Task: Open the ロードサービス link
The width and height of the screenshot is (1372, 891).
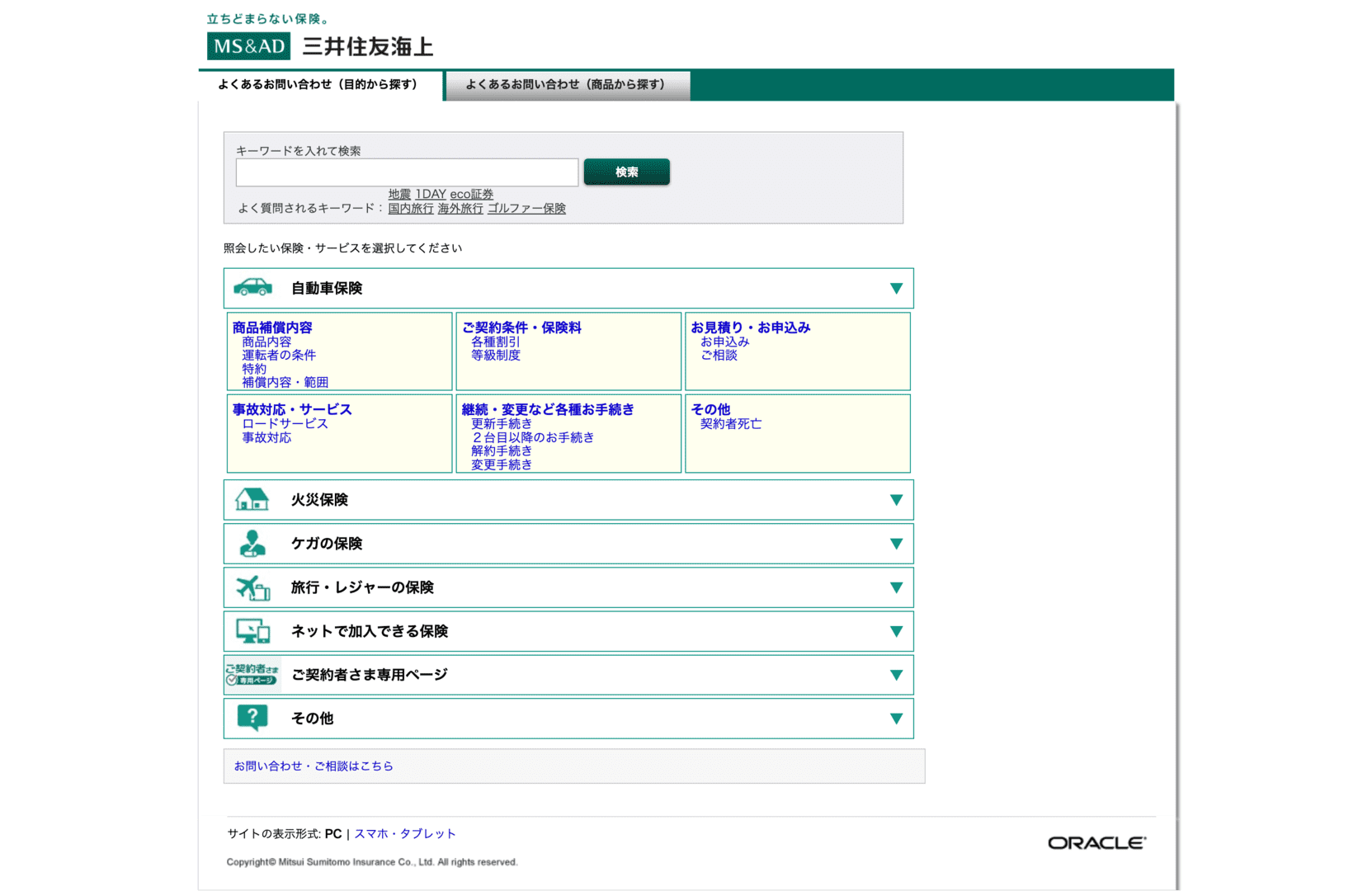Action: click(285, 423)
